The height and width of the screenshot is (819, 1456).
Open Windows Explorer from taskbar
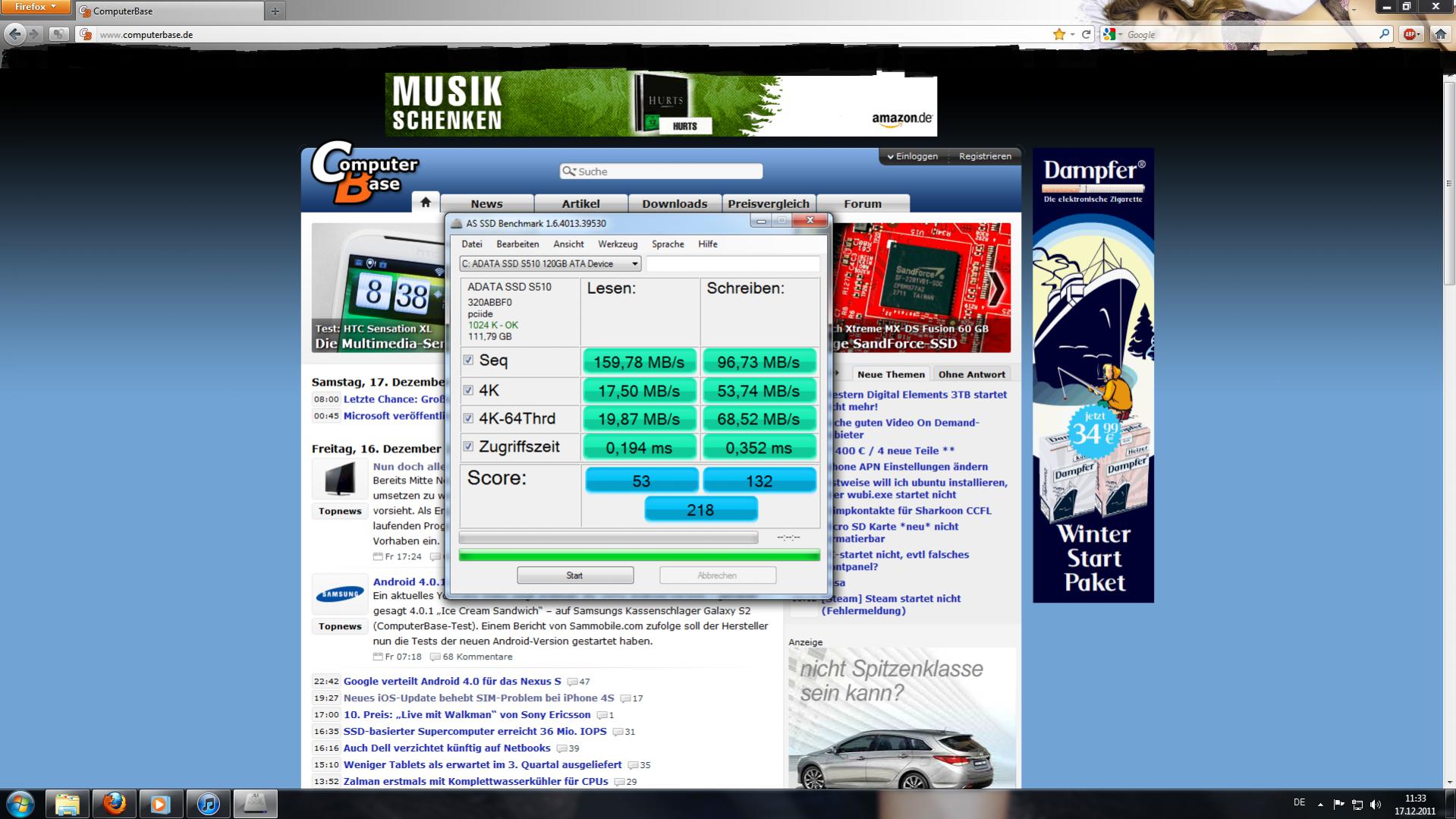[x=67, y=804]
